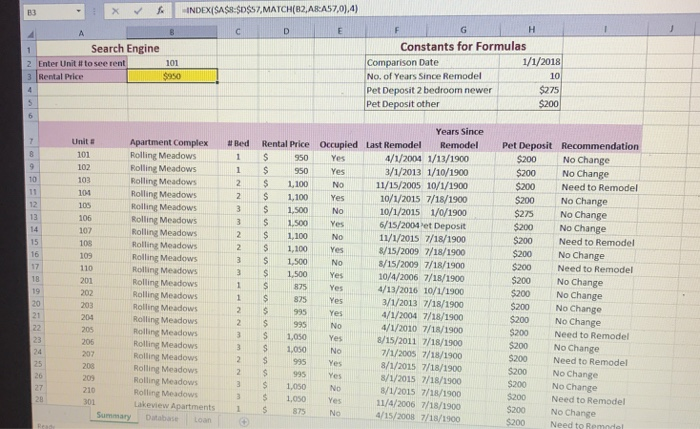Viewport: 700px width, 429px height.
Task: Select unit 210 cell
Action: point(89,390)
